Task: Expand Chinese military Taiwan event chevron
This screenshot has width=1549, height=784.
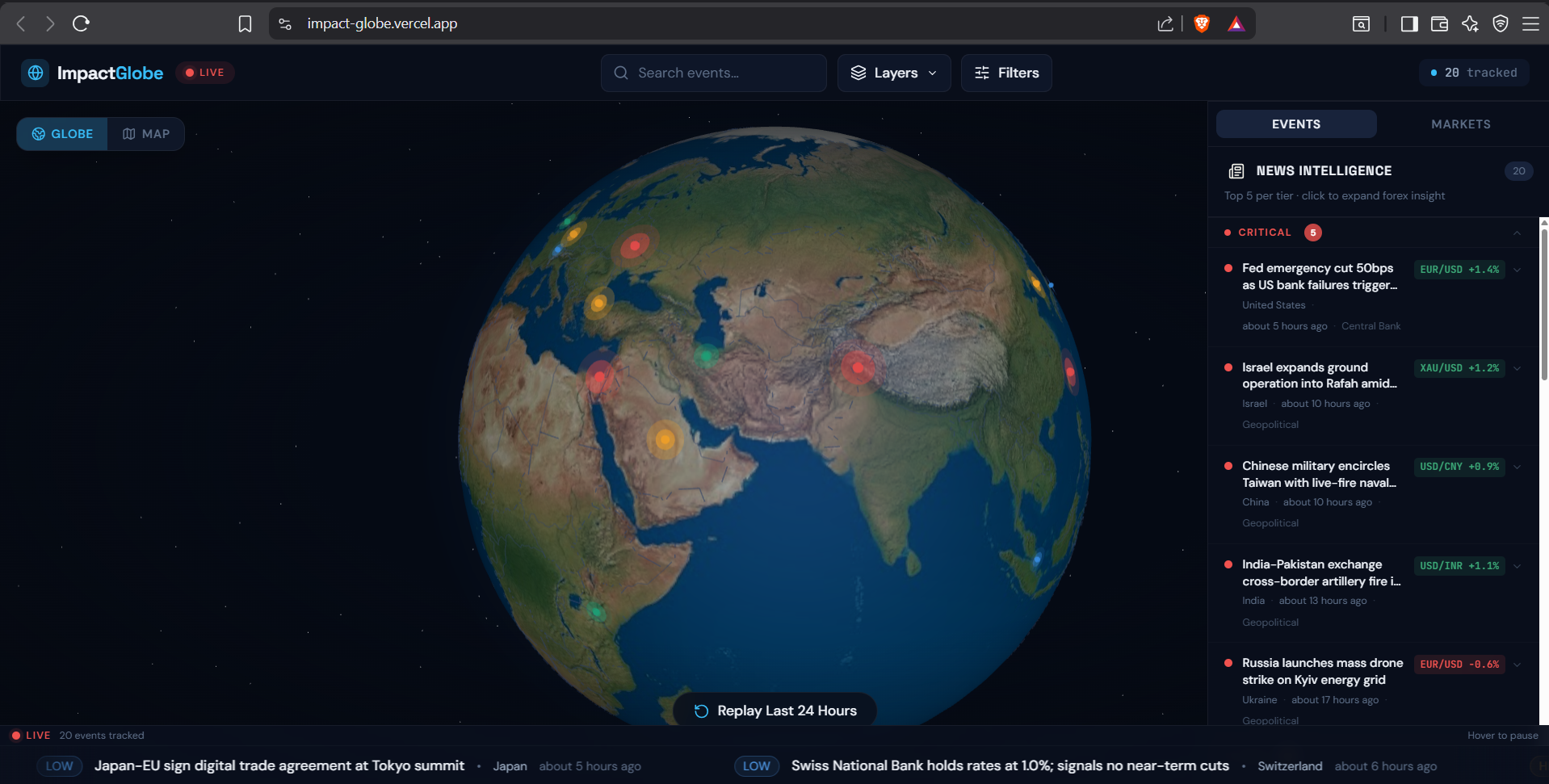Action: coord(1518,467)
